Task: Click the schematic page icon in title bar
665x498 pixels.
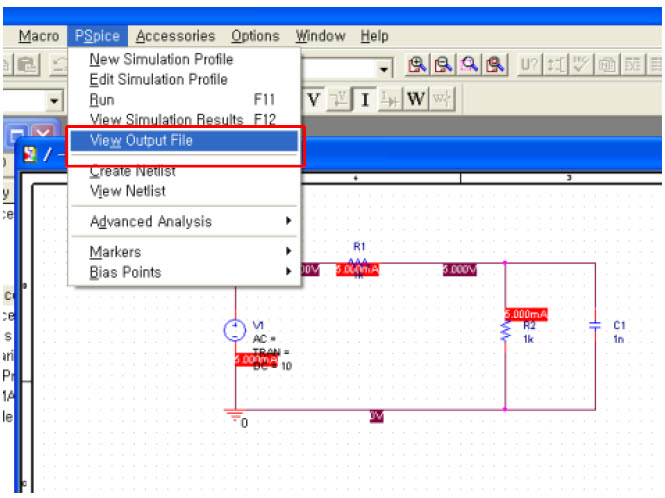Action: [30, 154]
